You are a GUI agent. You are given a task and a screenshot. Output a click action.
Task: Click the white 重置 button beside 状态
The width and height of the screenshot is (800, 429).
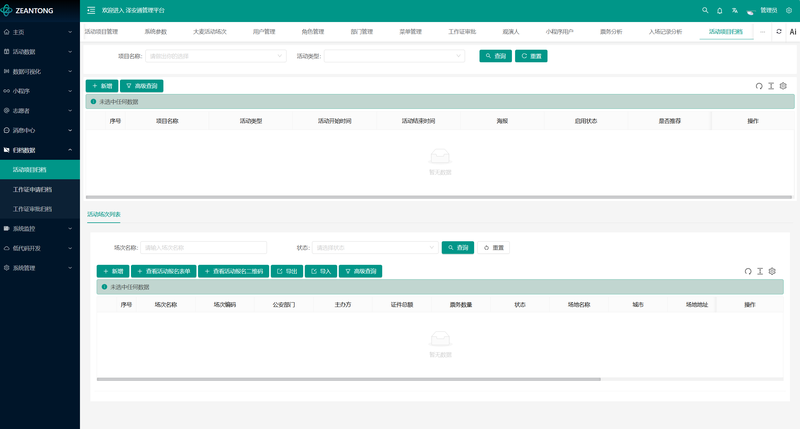[493, 247]
